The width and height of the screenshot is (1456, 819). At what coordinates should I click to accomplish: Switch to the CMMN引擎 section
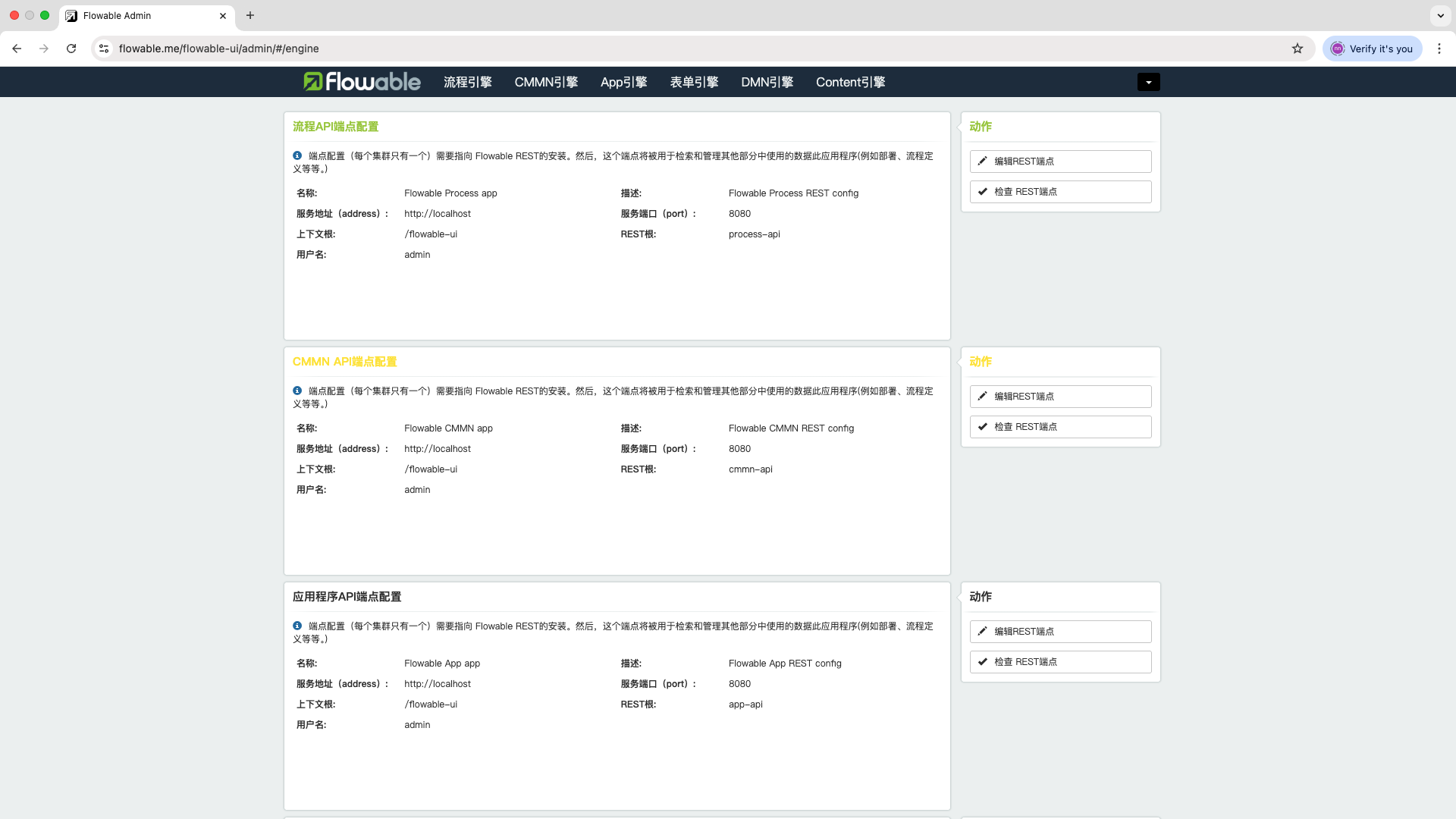tap(546, 82)
